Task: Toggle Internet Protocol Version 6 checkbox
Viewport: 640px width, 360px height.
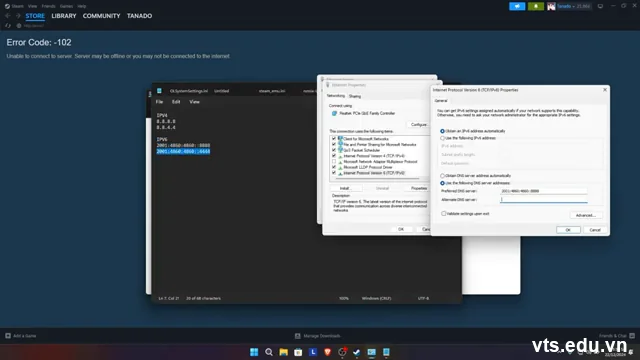Action: point(334,173)
